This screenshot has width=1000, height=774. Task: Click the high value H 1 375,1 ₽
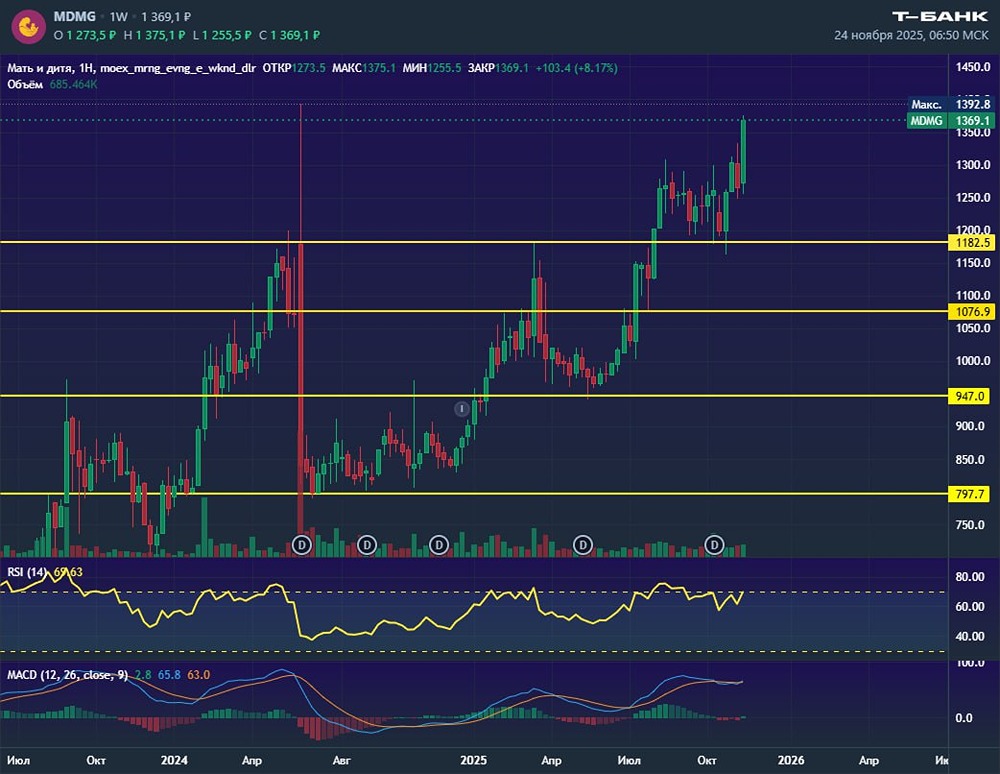click(154, 36)
